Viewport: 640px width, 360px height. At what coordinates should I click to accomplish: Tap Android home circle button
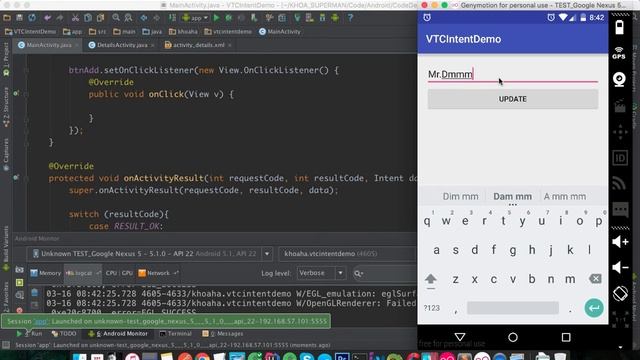513,337
